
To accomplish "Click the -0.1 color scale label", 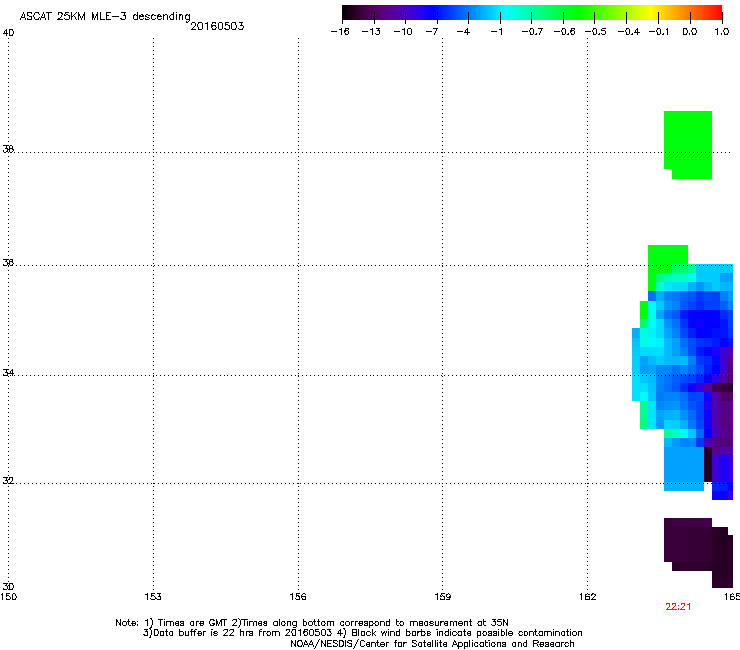I will click(x=658, y=32).
